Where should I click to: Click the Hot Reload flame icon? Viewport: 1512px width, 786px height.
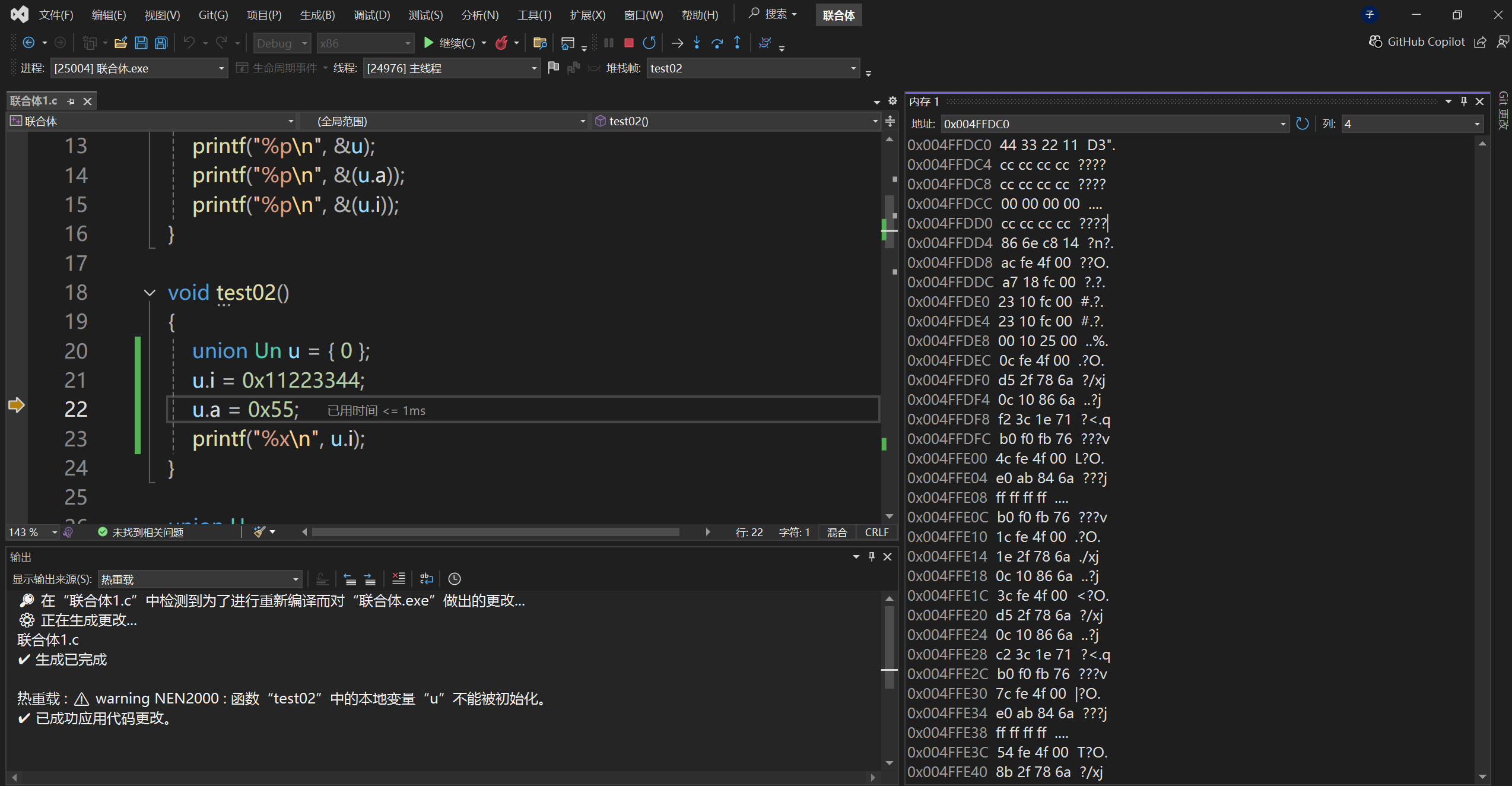pyautogui.click(x=502, y=43)
